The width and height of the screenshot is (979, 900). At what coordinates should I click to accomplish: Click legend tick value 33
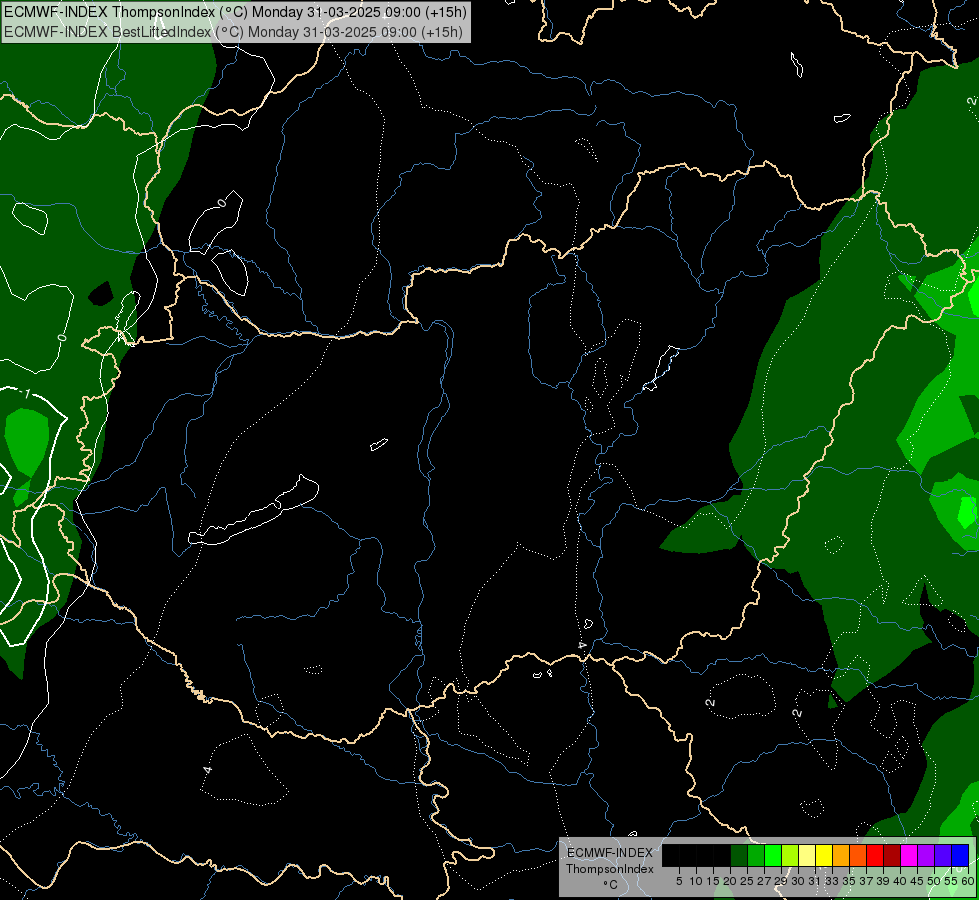(832, 881)
